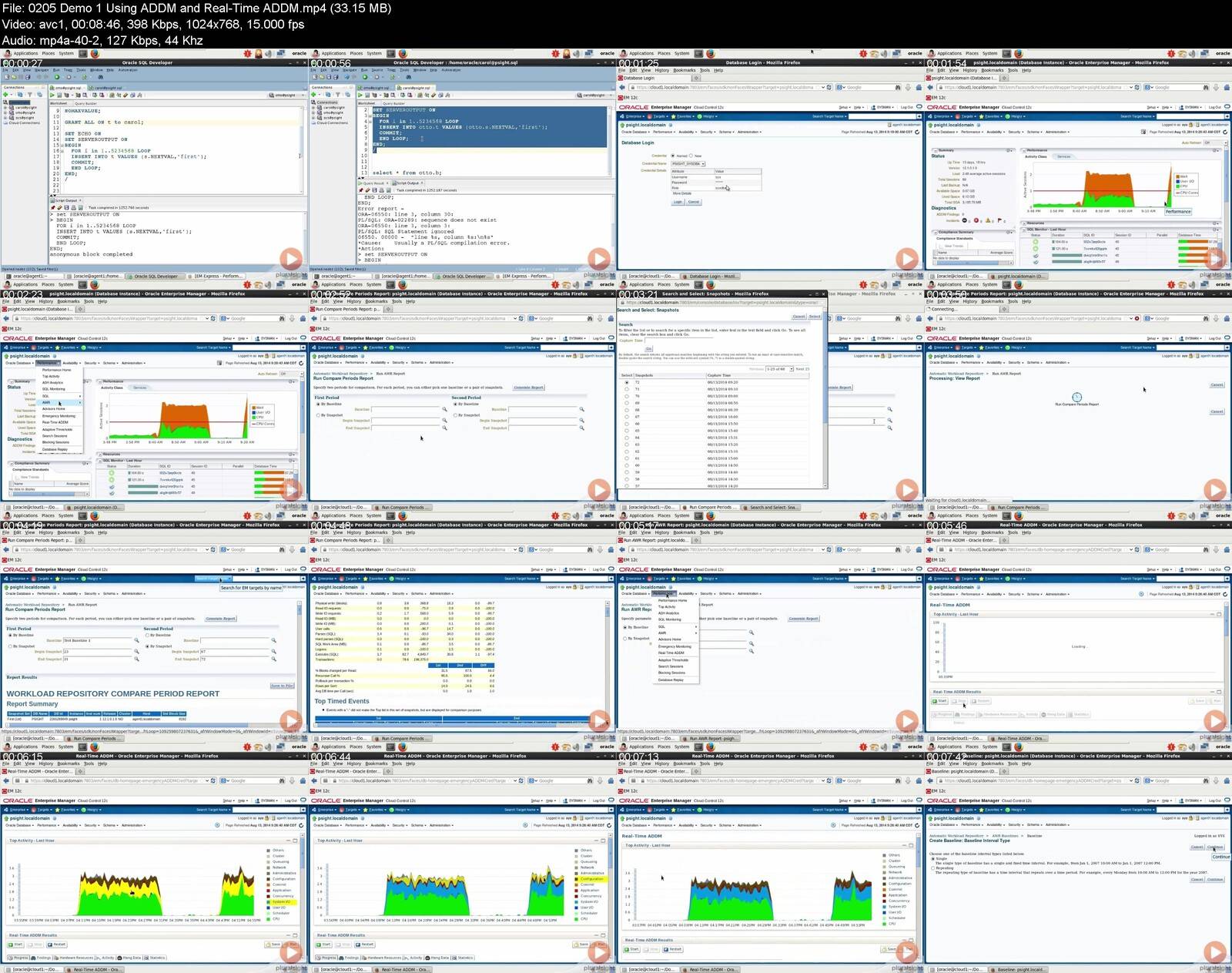Click play overlay on 00:05:46 frame

[1214, 721]
